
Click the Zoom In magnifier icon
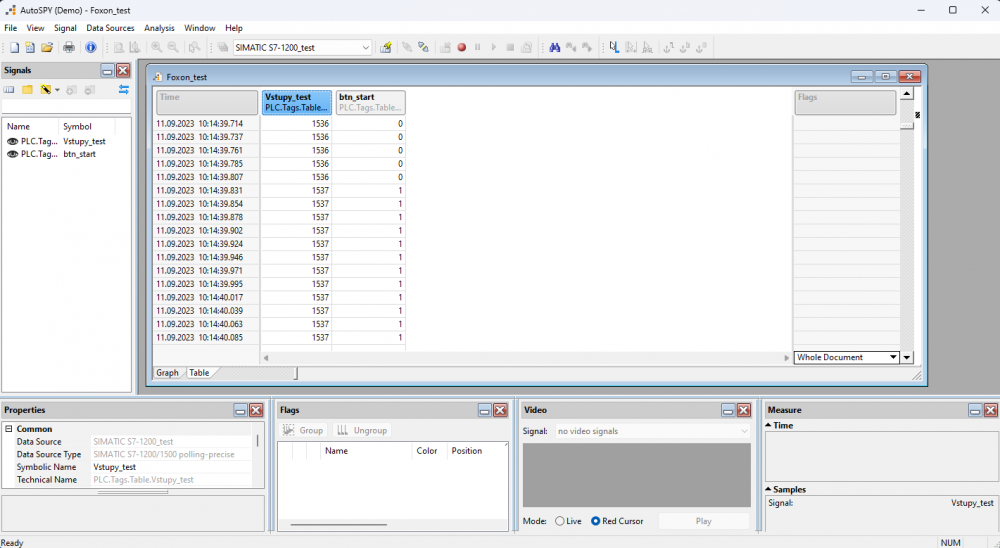pos(156,47)
